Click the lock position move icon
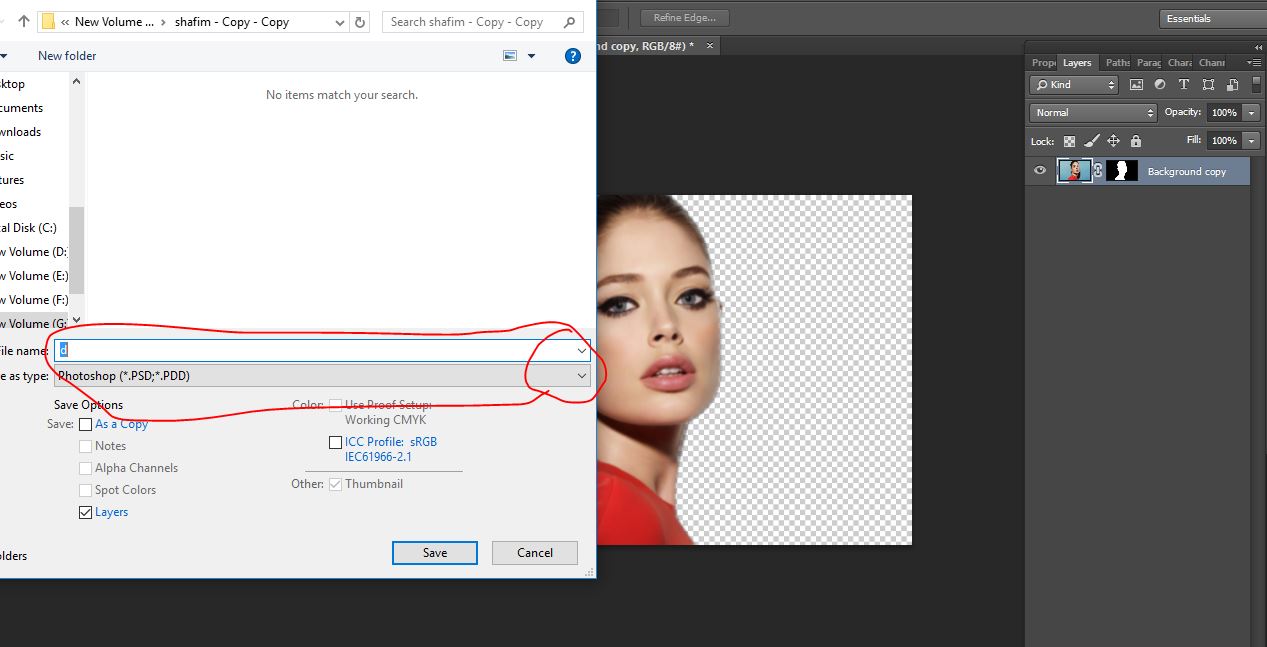 coord(1113,140)
